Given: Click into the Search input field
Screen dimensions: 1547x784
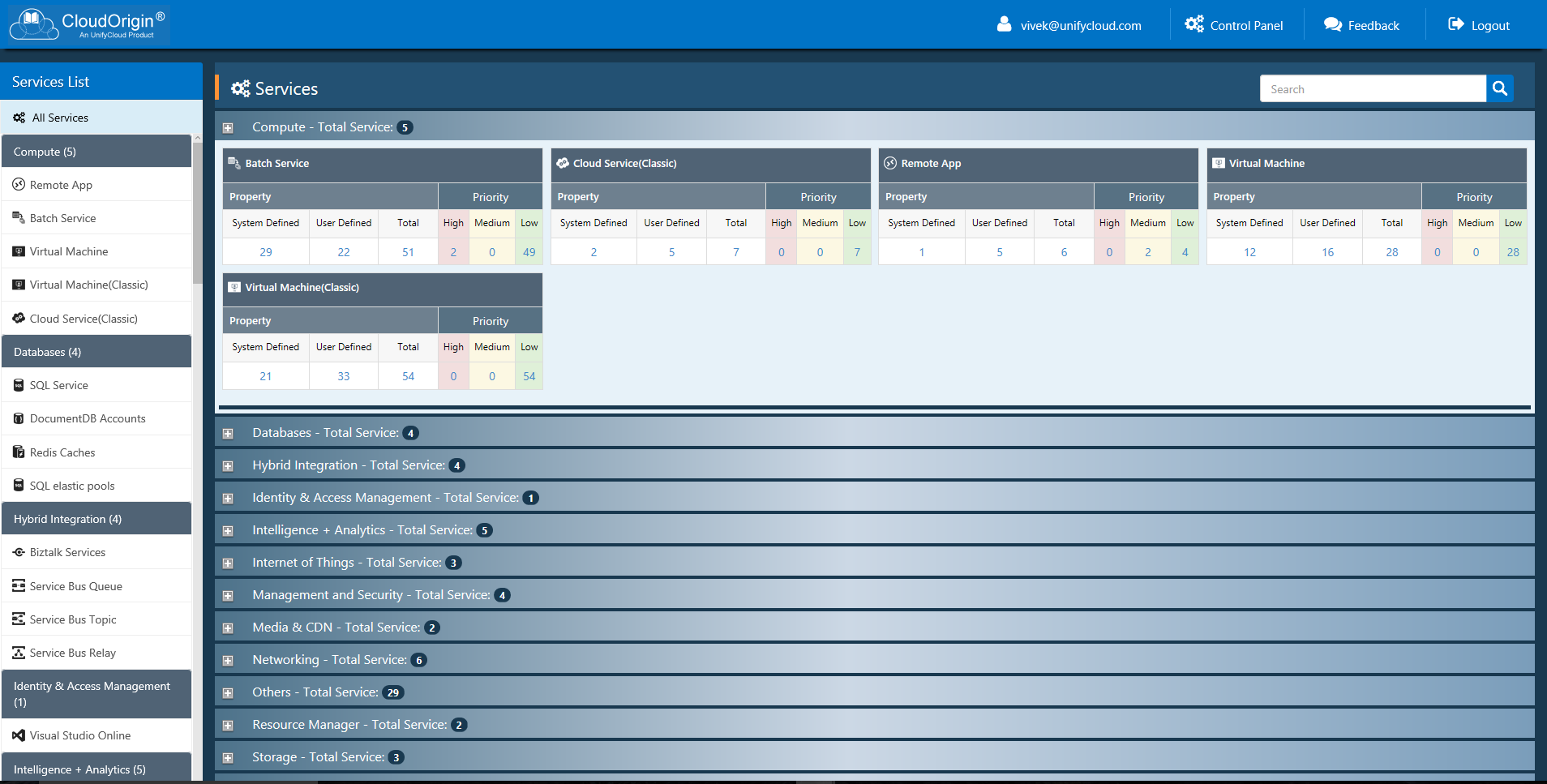Looking at the screenshot, I should tap(1373, 89).
